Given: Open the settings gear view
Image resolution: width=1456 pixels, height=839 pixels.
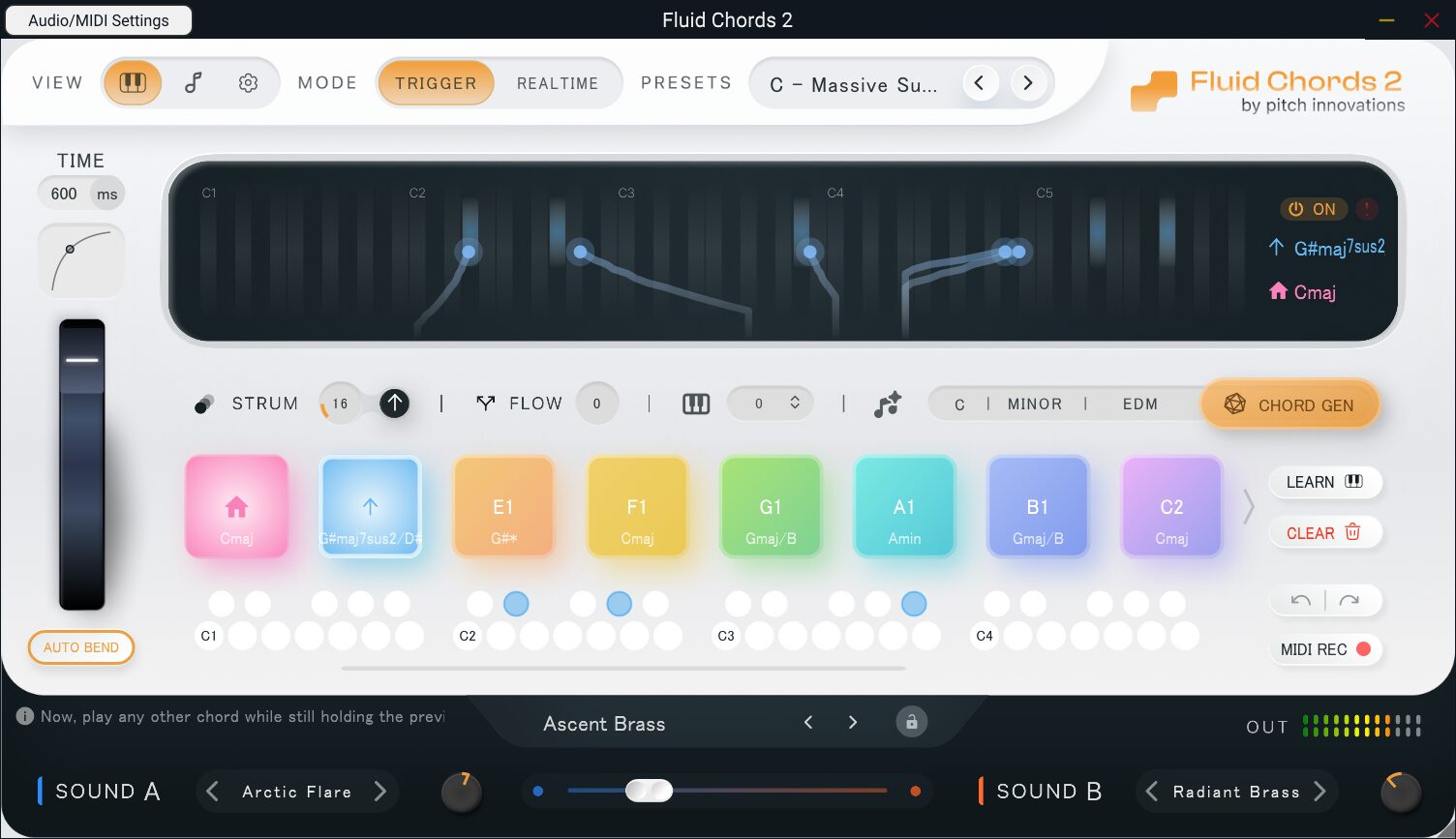Looking at the screenshot, I should 249,83.
